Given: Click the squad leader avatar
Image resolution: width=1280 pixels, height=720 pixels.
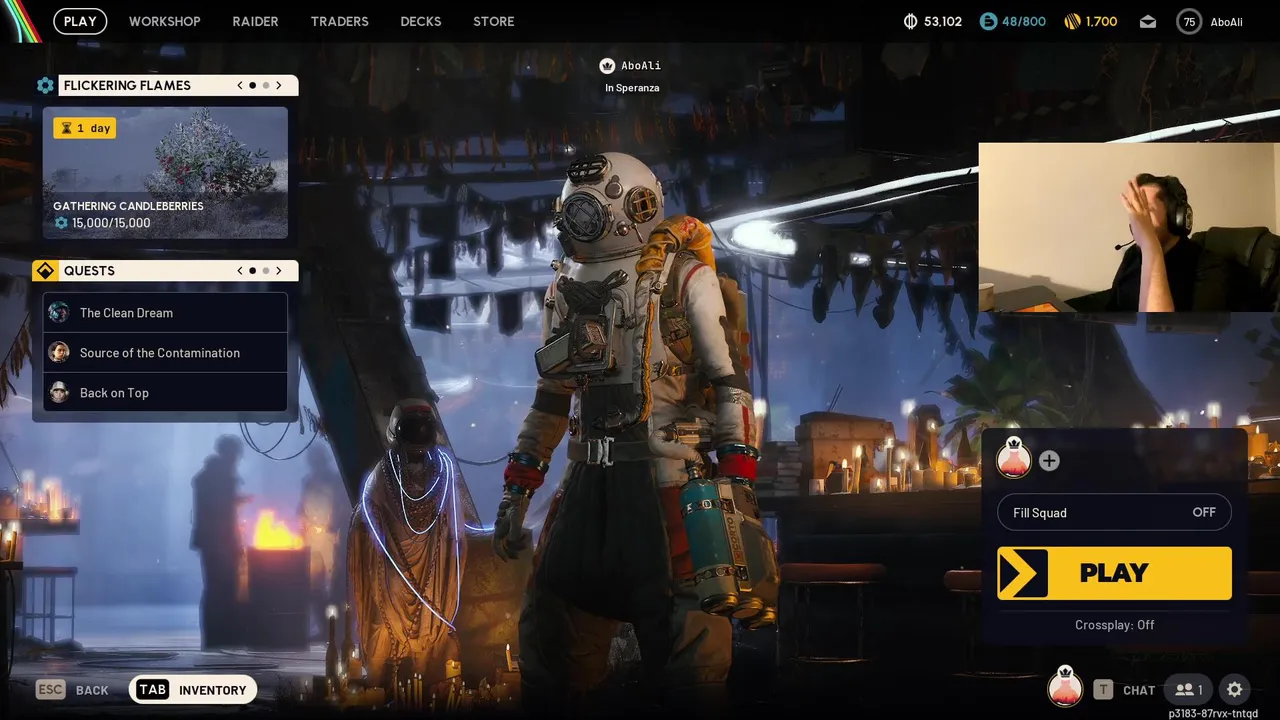Looking at the screenshot, I should click(1014, 458).
